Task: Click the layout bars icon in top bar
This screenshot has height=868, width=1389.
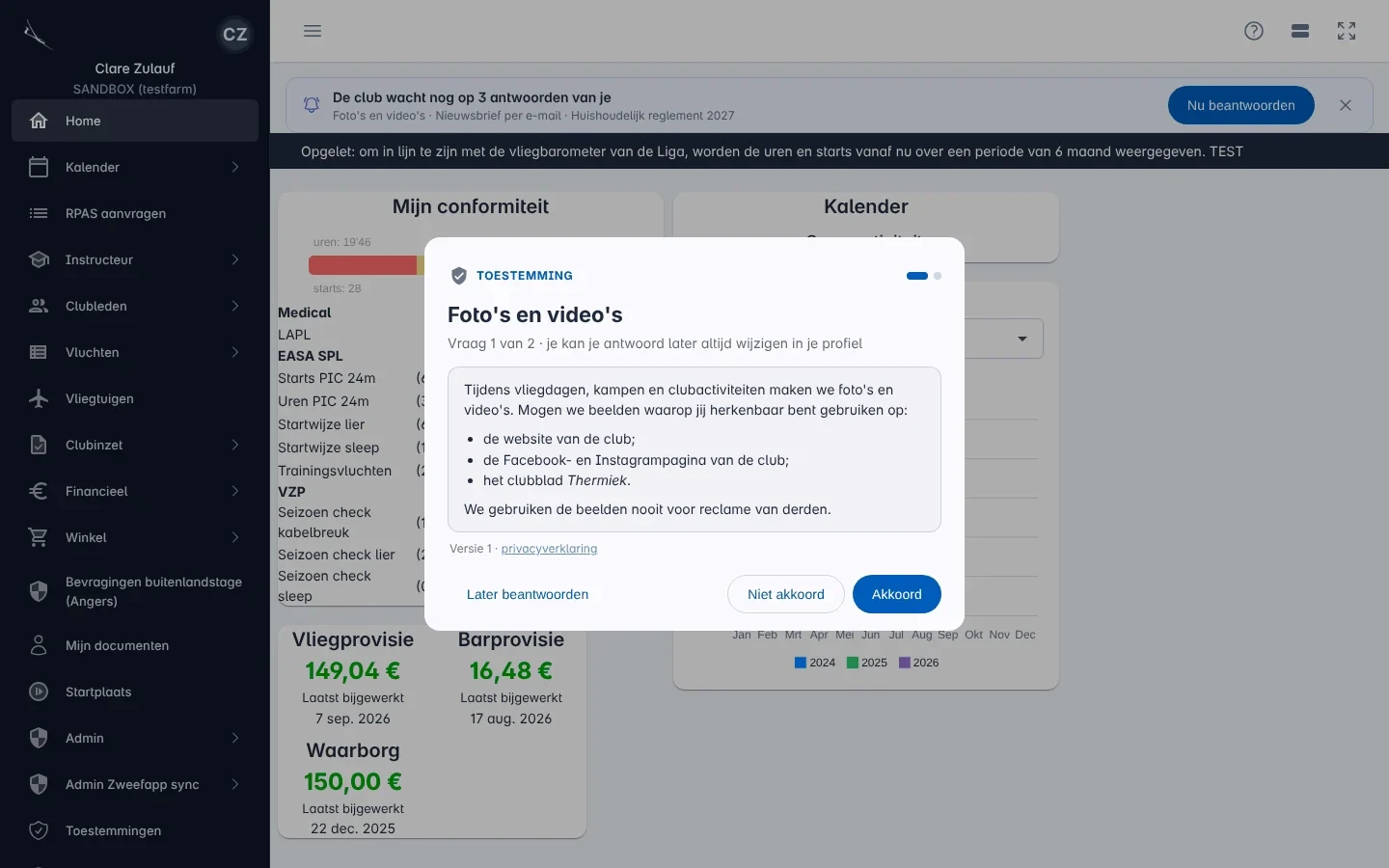Action: pyautogui.click(x=1300, y=31)
